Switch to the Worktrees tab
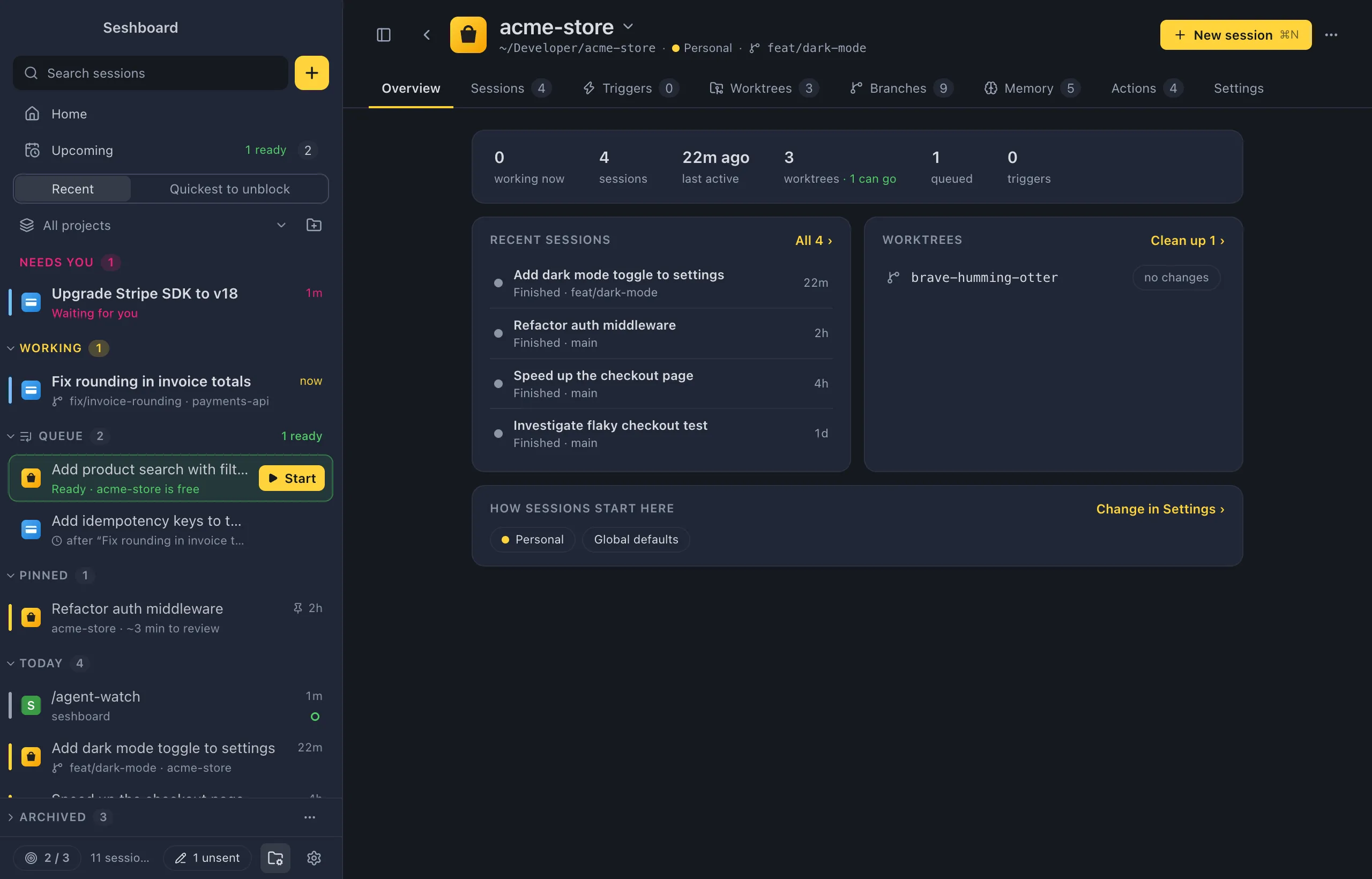Screen dimensions: 1372x879 click(x=764, y=88)
